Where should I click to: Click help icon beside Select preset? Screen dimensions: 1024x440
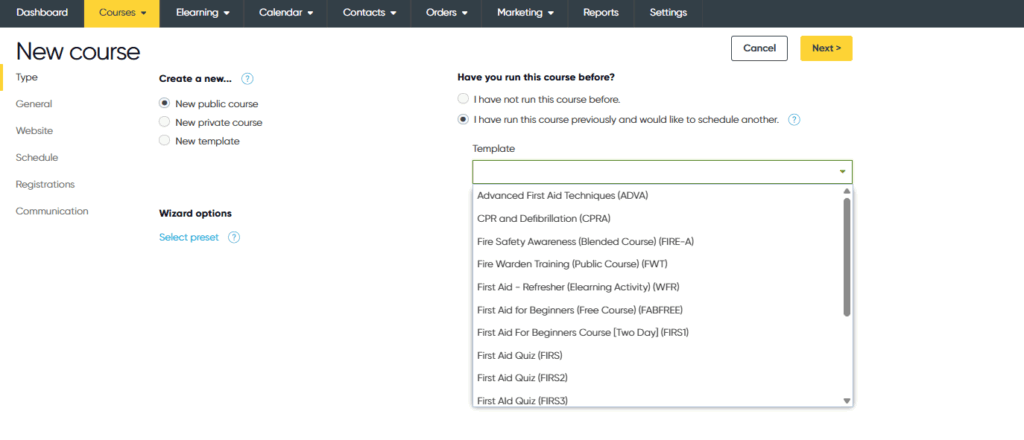click(234, 237)
